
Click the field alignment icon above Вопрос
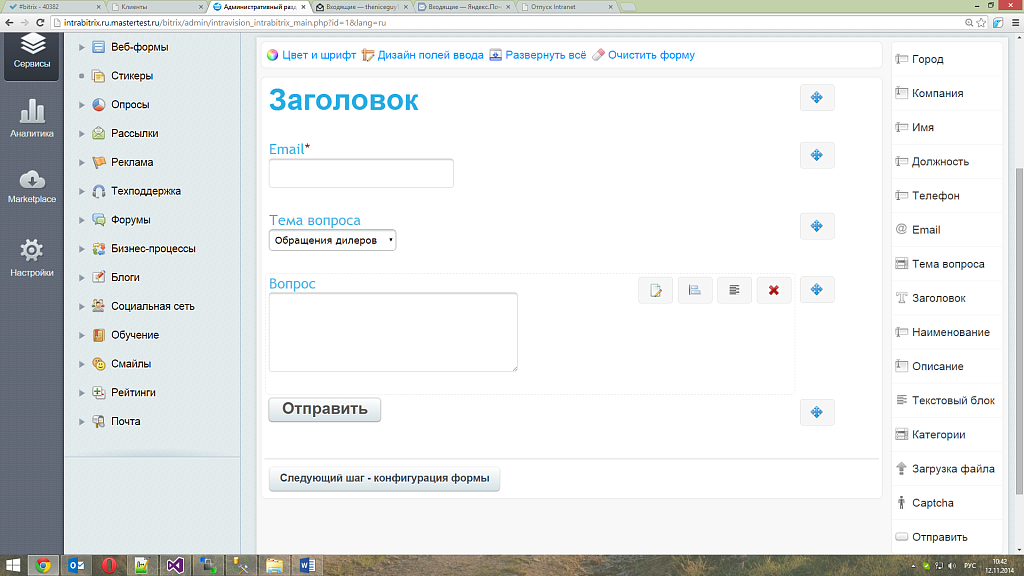click(734, 290)
